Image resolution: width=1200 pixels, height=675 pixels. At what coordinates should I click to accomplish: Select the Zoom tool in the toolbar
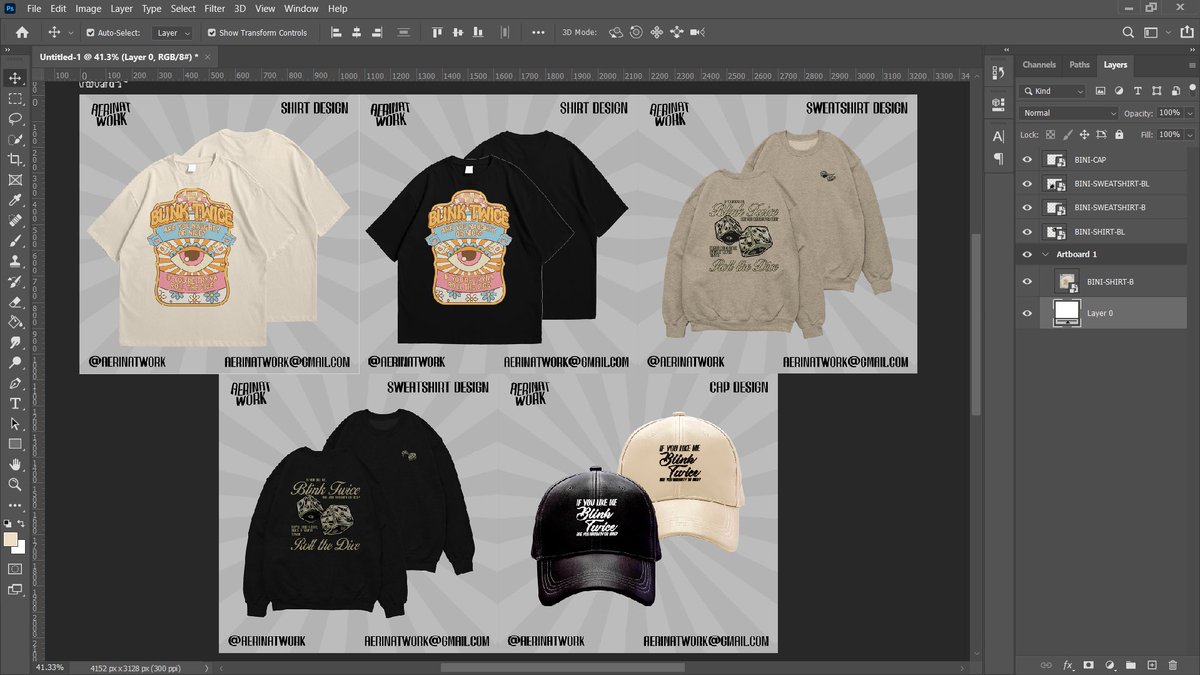tap(15, 484)
